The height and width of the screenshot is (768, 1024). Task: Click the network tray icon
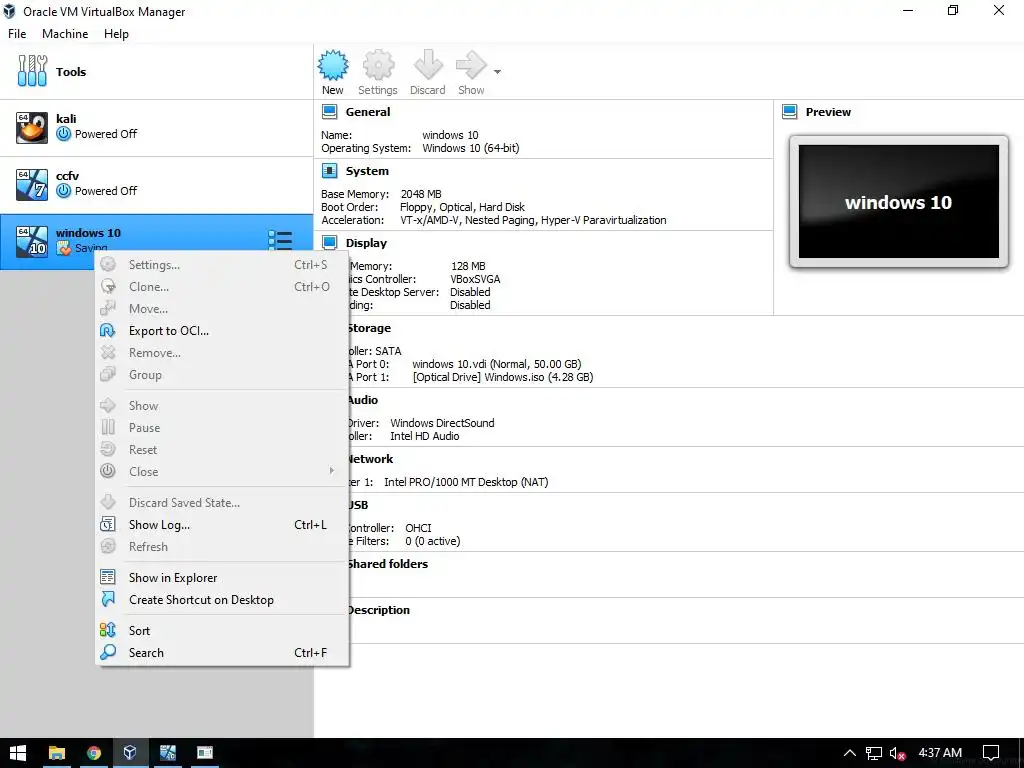tap(874, 753)
